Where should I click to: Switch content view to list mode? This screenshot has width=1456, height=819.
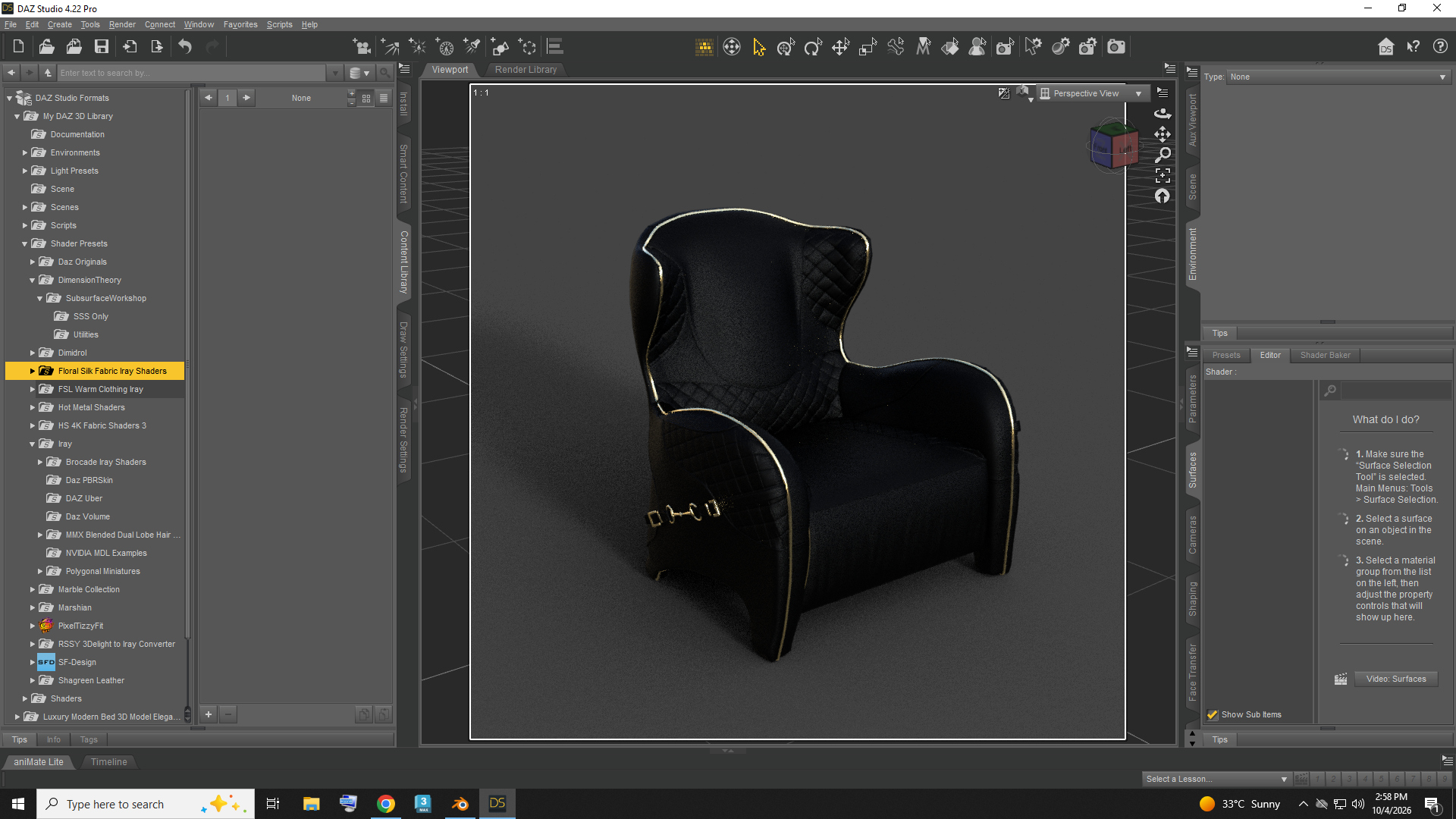tap(384, 98)
